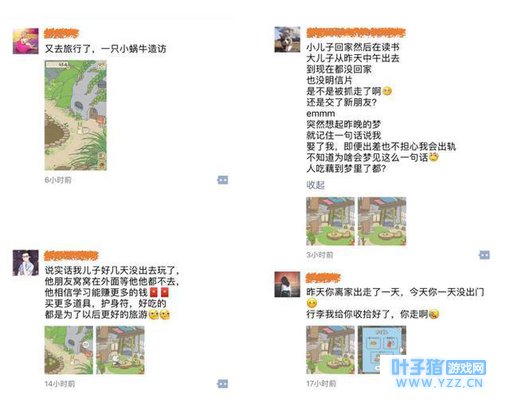
Task: View second house thumbnail in 3小时前 post
Action: tap(382, 221)
